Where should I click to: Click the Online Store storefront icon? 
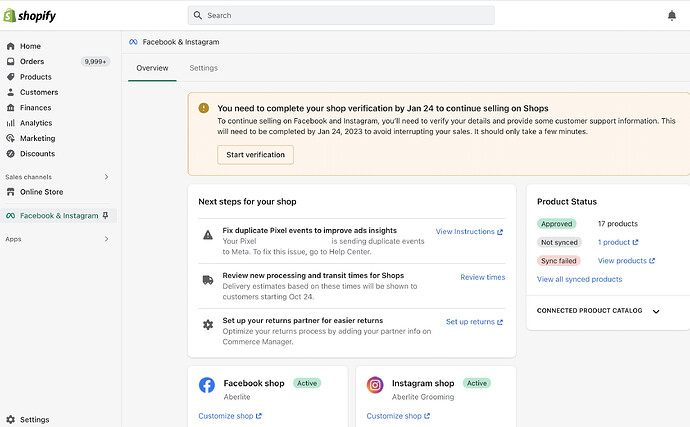coord(11,192)
